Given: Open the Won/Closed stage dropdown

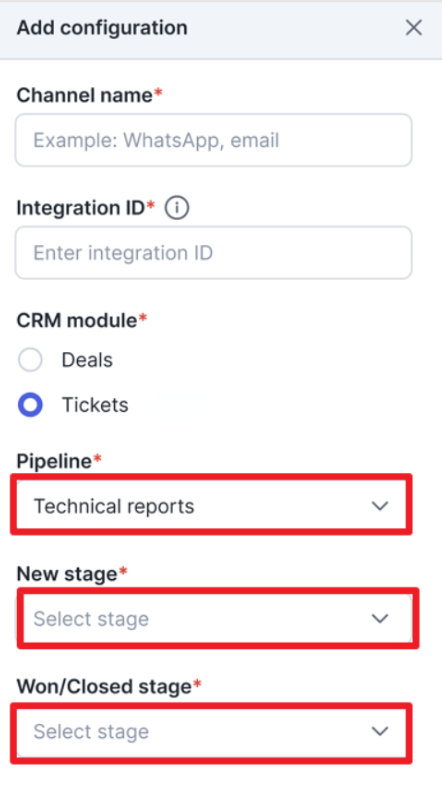Looking at the screenshot, I should coord(211,732).
